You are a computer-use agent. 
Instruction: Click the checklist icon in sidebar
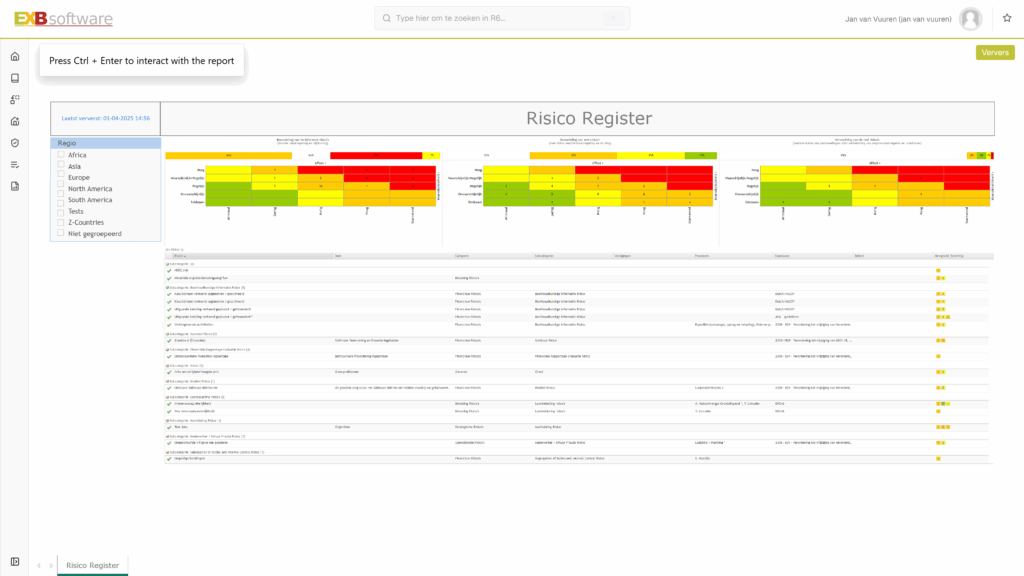[15, 165]
